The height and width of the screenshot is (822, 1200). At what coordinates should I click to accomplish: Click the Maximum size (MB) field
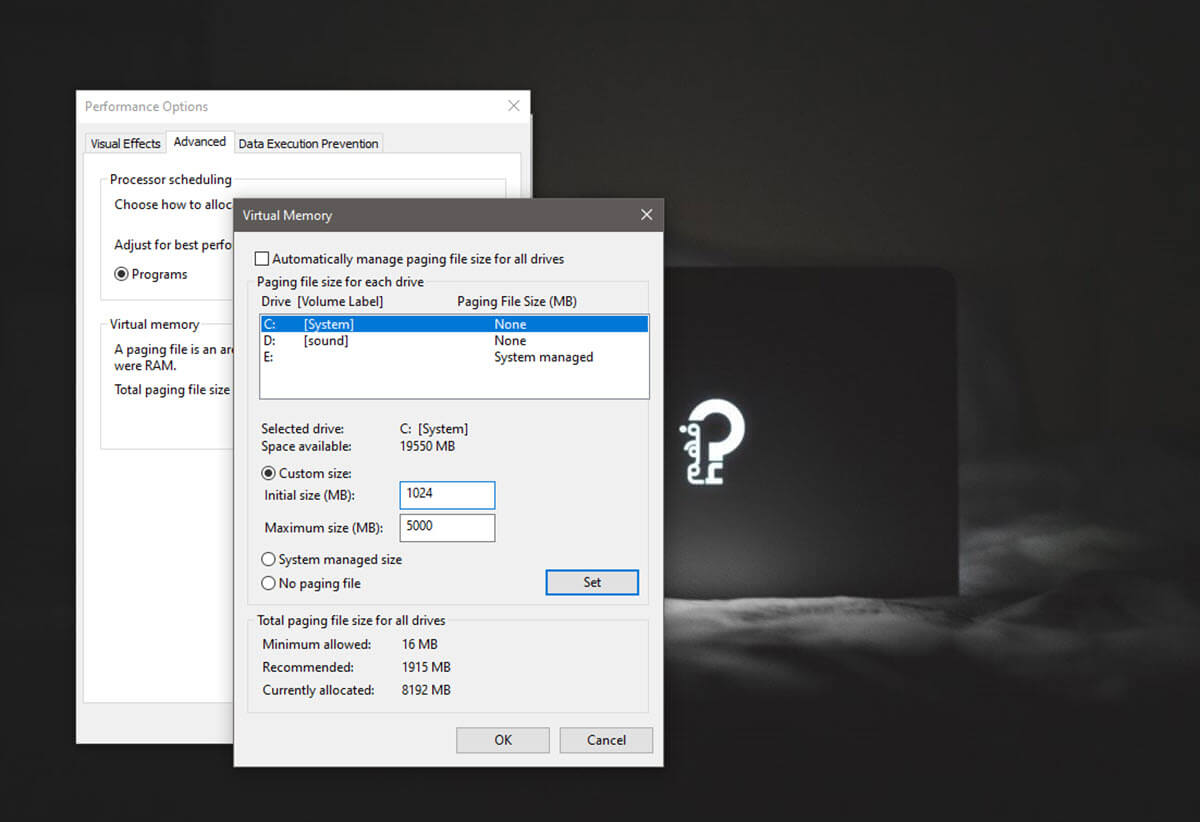coord(447,527)
